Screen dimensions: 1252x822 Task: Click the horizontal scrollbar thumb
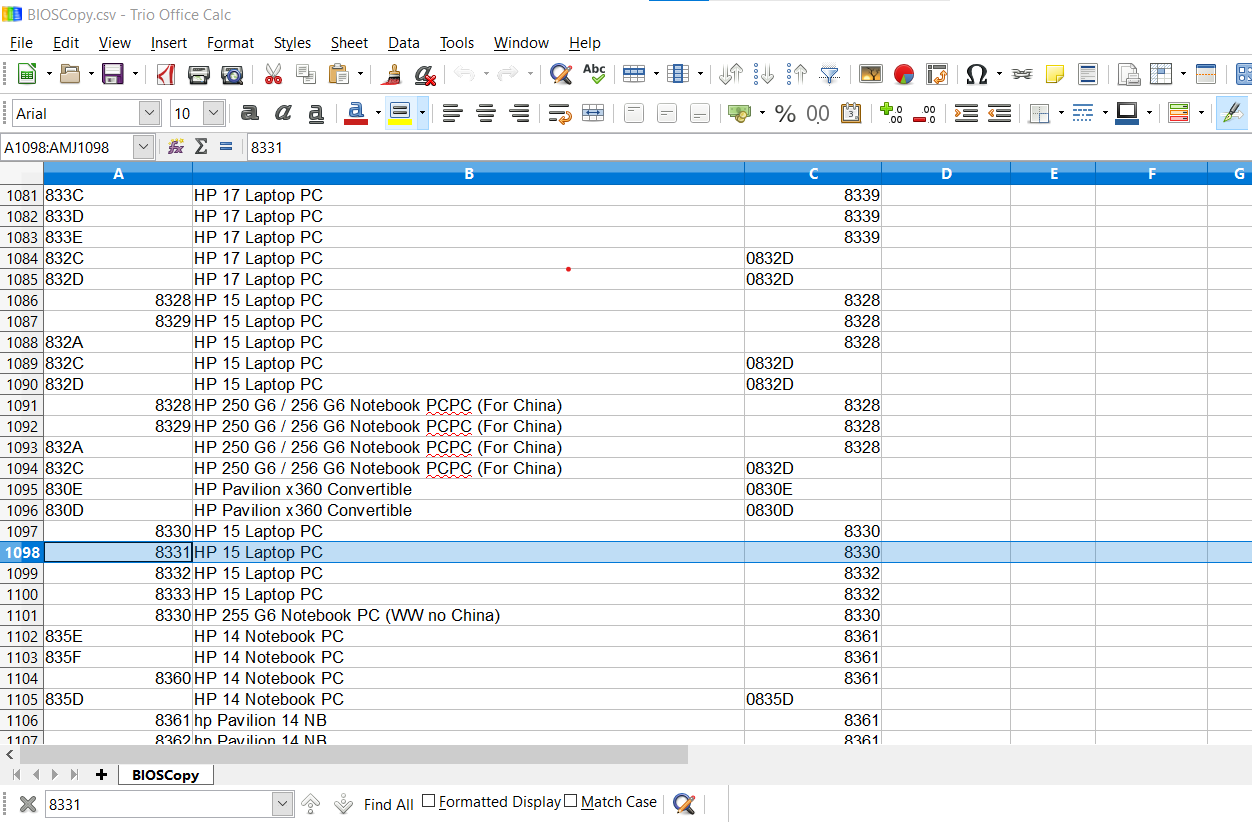(353, 754)
